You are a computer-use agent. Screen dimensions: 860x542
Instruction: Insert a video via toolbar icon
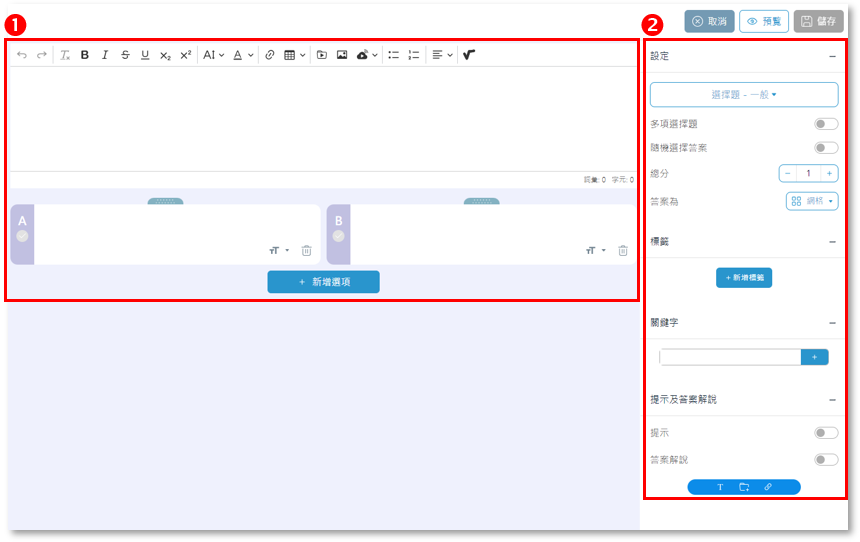point(321,55)
